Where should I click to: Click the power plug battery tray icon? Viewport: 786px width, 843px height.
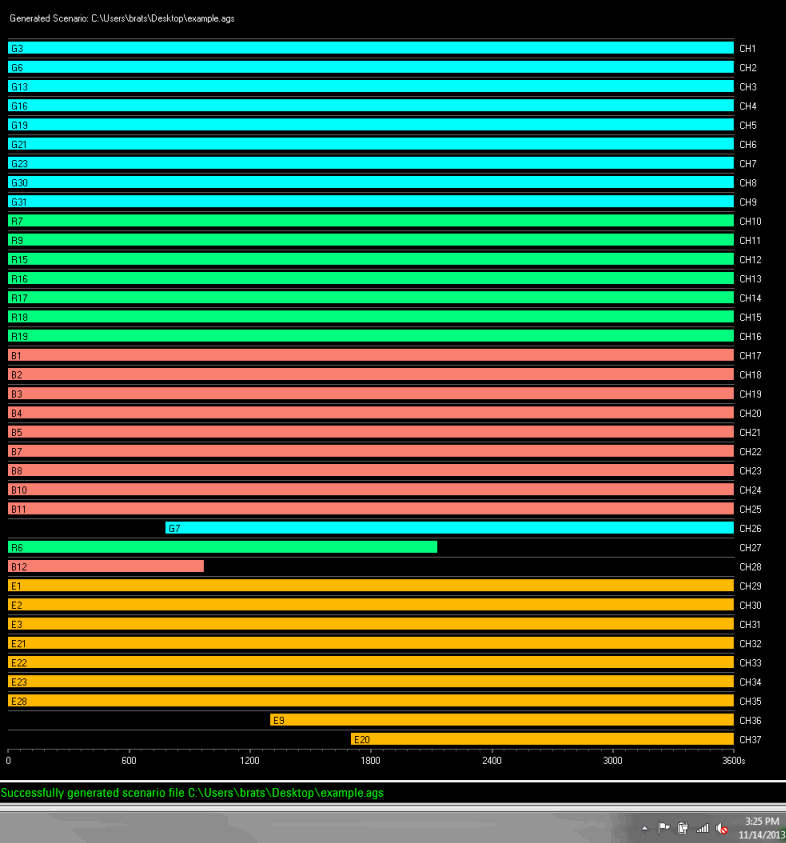pyautogui.click(x=683, y=828)
